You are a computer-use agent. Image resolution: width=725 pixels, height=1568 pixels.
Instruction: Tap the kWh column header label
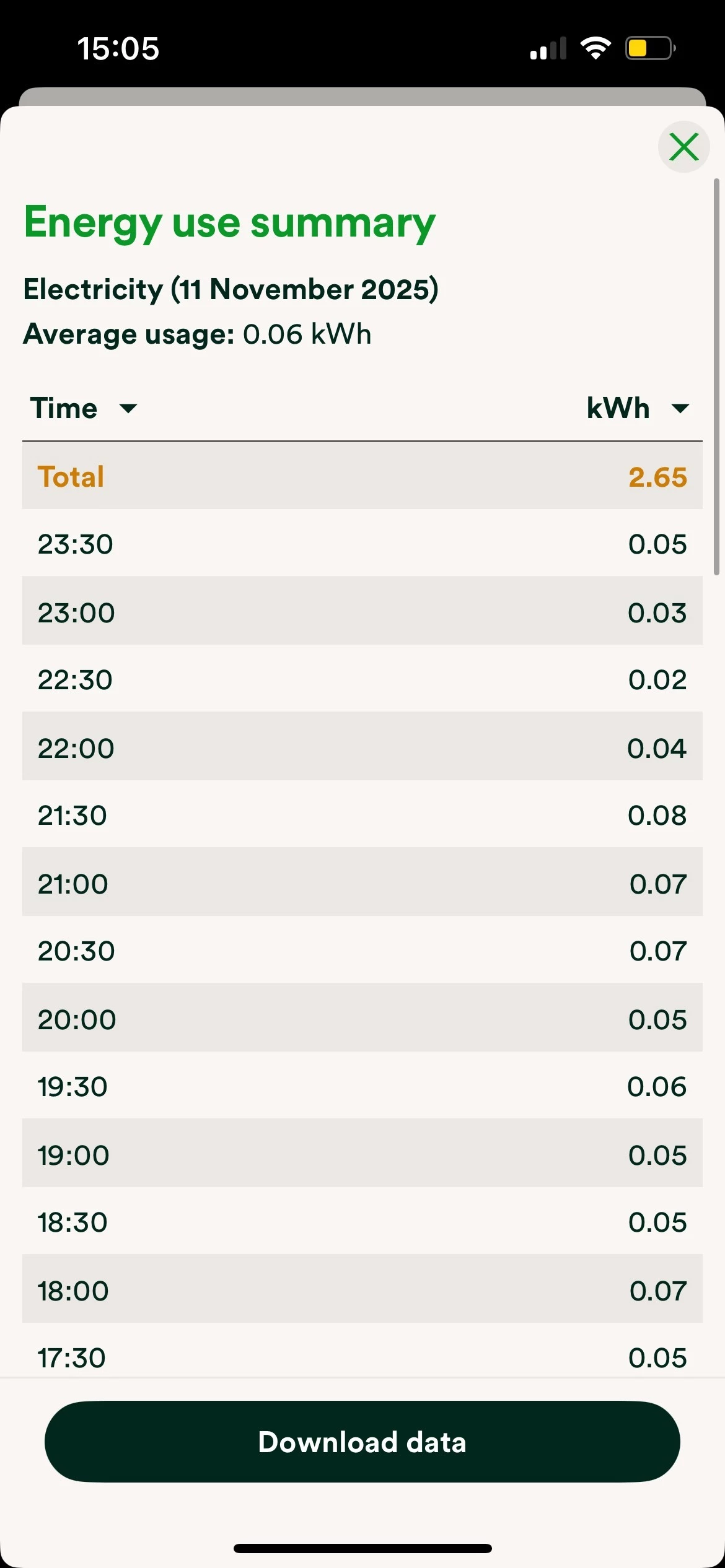[618, 408]
